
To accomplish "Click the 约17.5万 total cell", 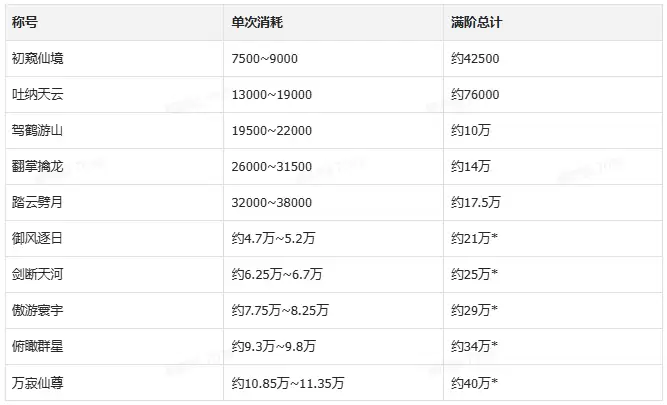I will (x=553, y=202).
